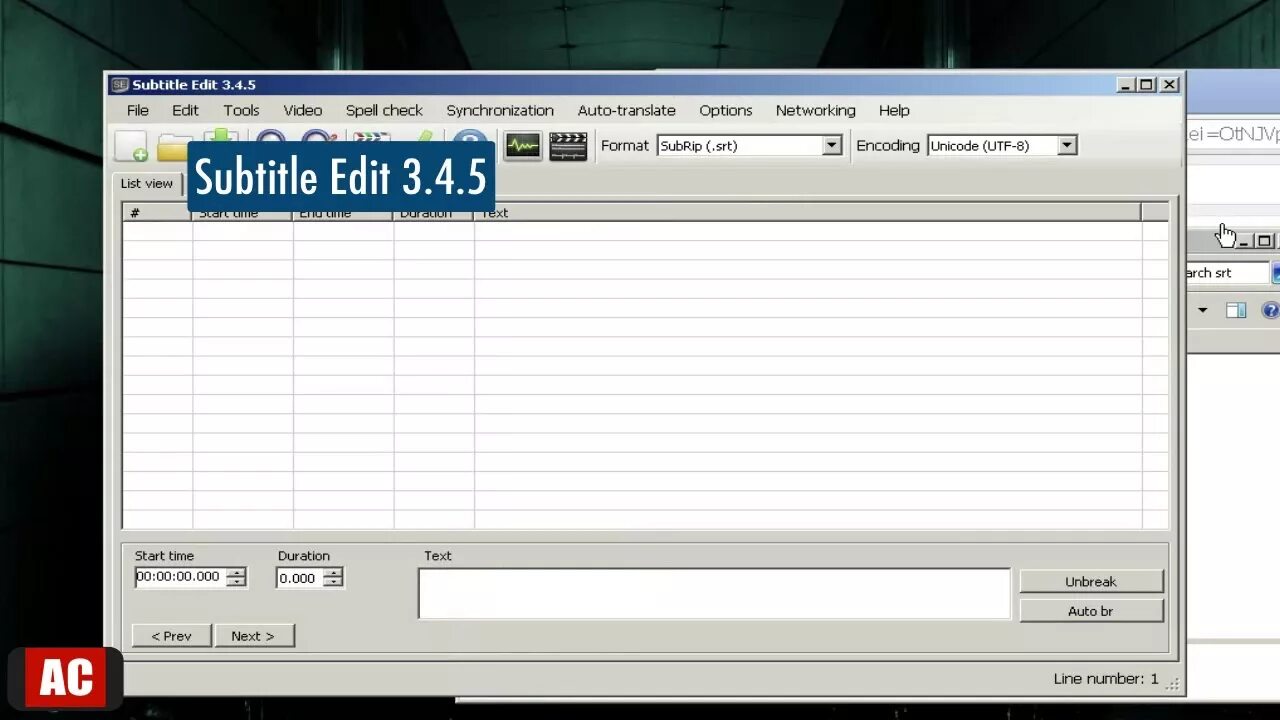Click the Open file folder icon
Viewport: 1280px width, 720px height.
(x=172, y=147)
